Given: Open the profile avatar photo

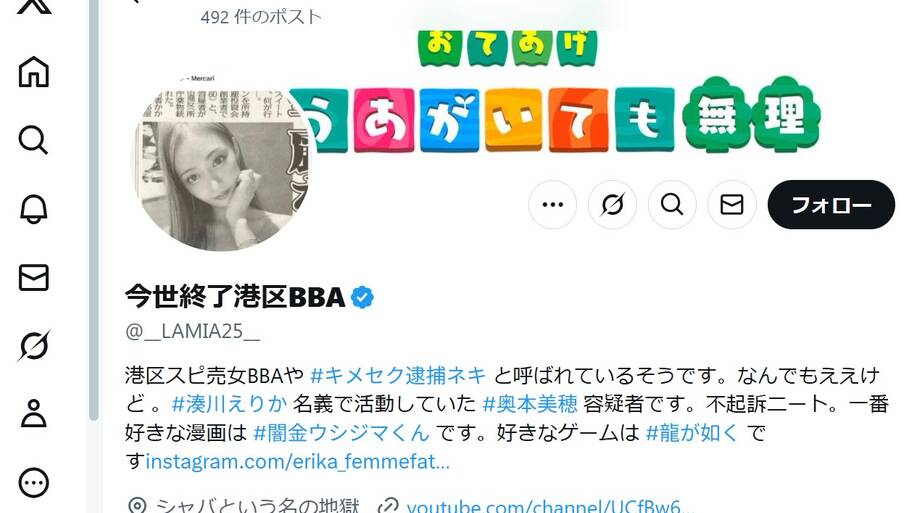Looking at the screenshot, I should 222,165.
